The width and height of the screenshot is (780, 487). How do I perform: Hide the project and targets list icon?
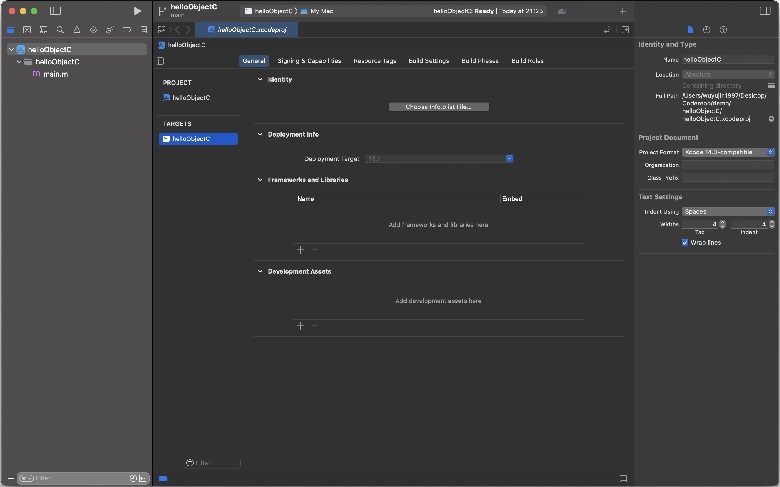161,61
